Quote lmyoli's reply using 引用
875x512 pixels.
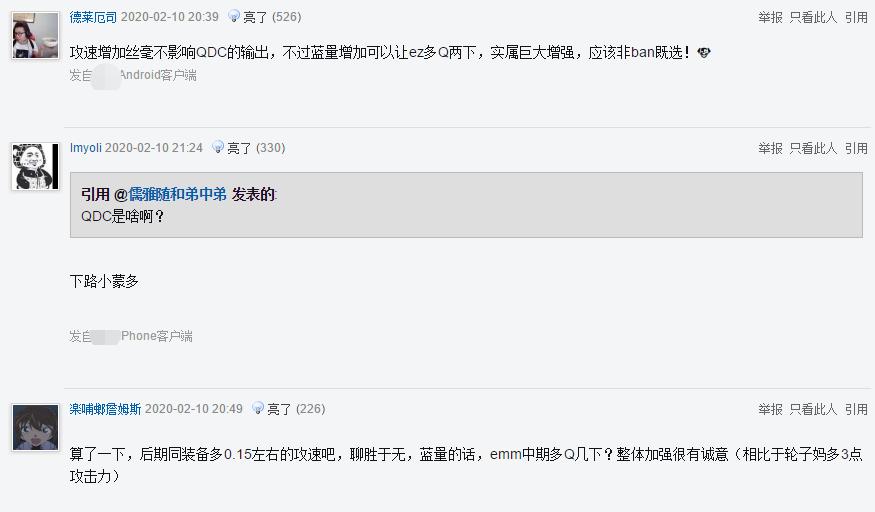point(856,148)
